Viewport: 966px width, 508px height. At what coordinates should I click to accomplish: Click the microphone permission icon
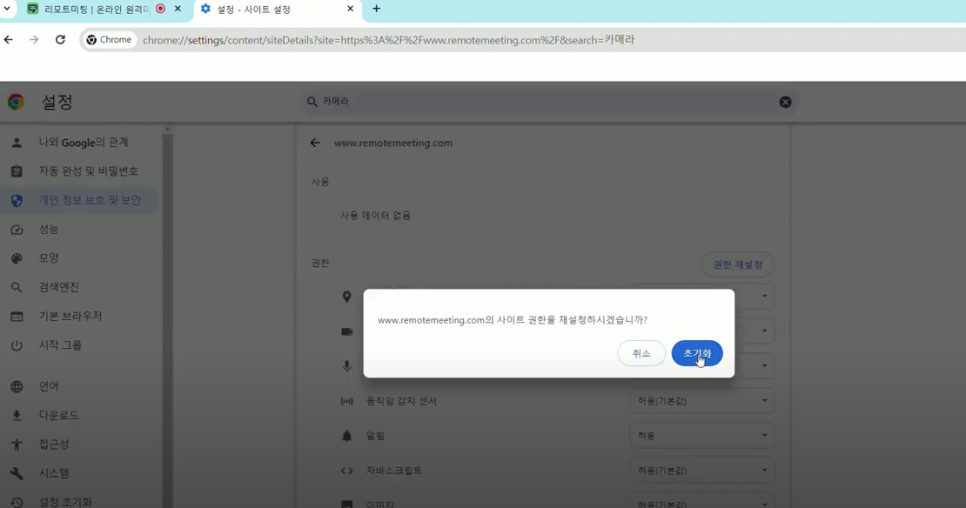347,366
